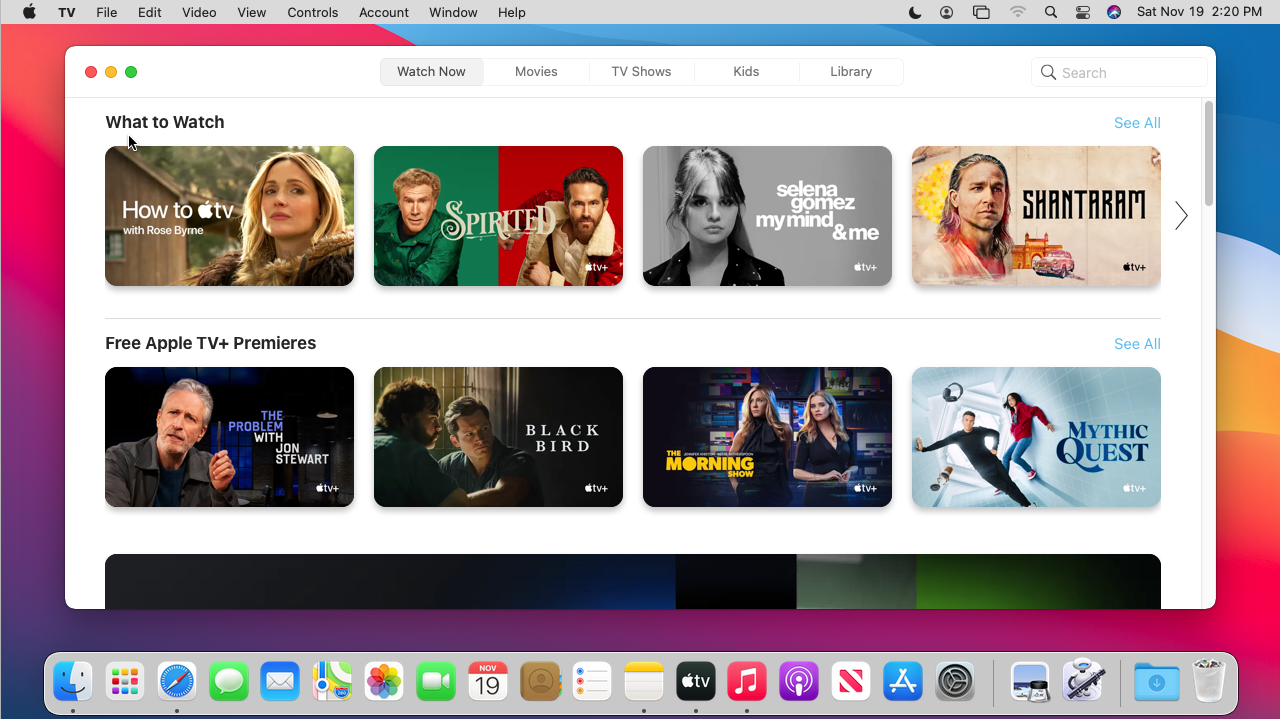1280x719 pixels.
Task: Open the Music app in the Dock
Action: pos(747,682)
